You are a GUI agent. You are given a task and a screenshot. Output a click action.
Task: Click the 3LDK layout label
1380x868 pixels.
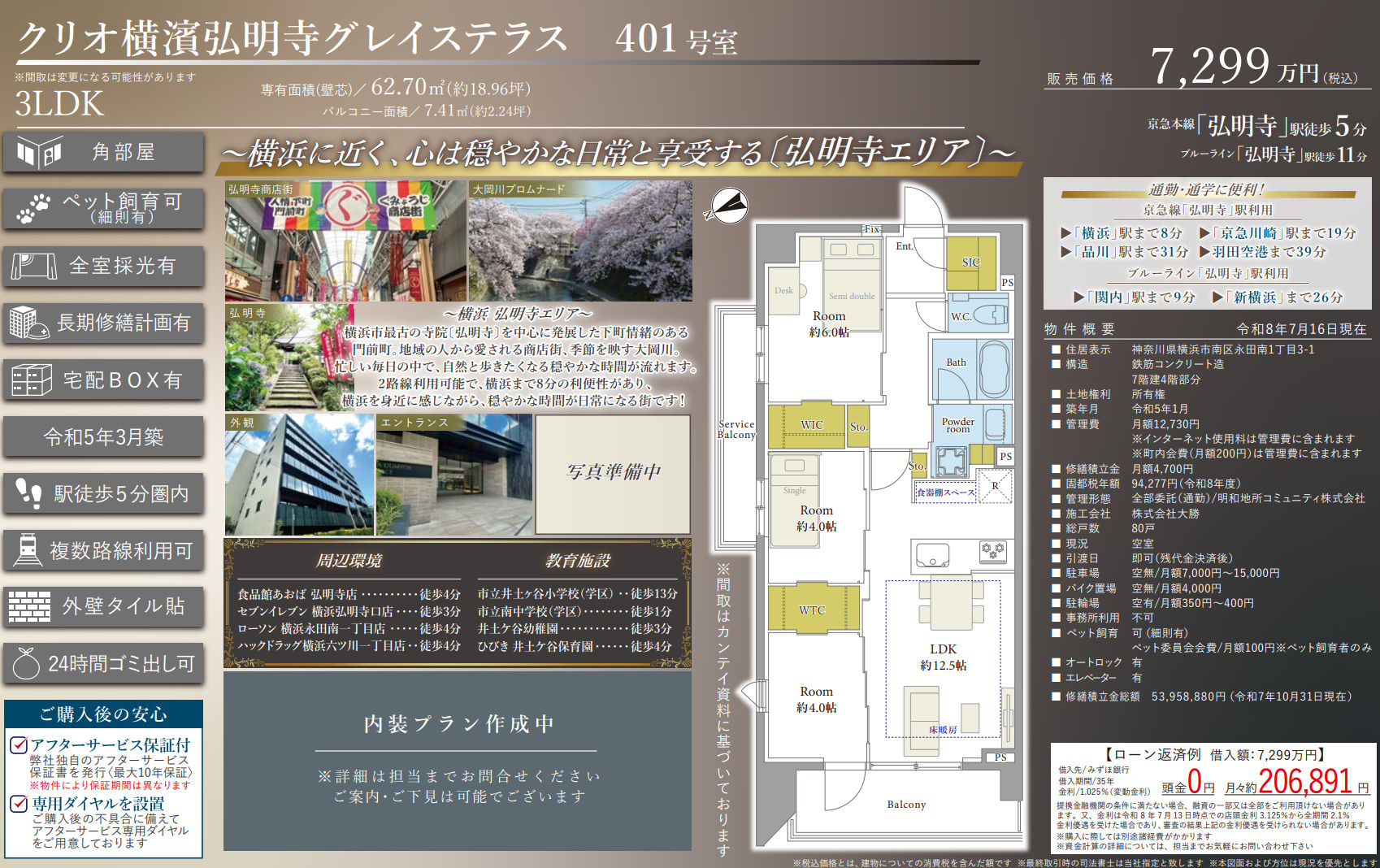[59, 104]
